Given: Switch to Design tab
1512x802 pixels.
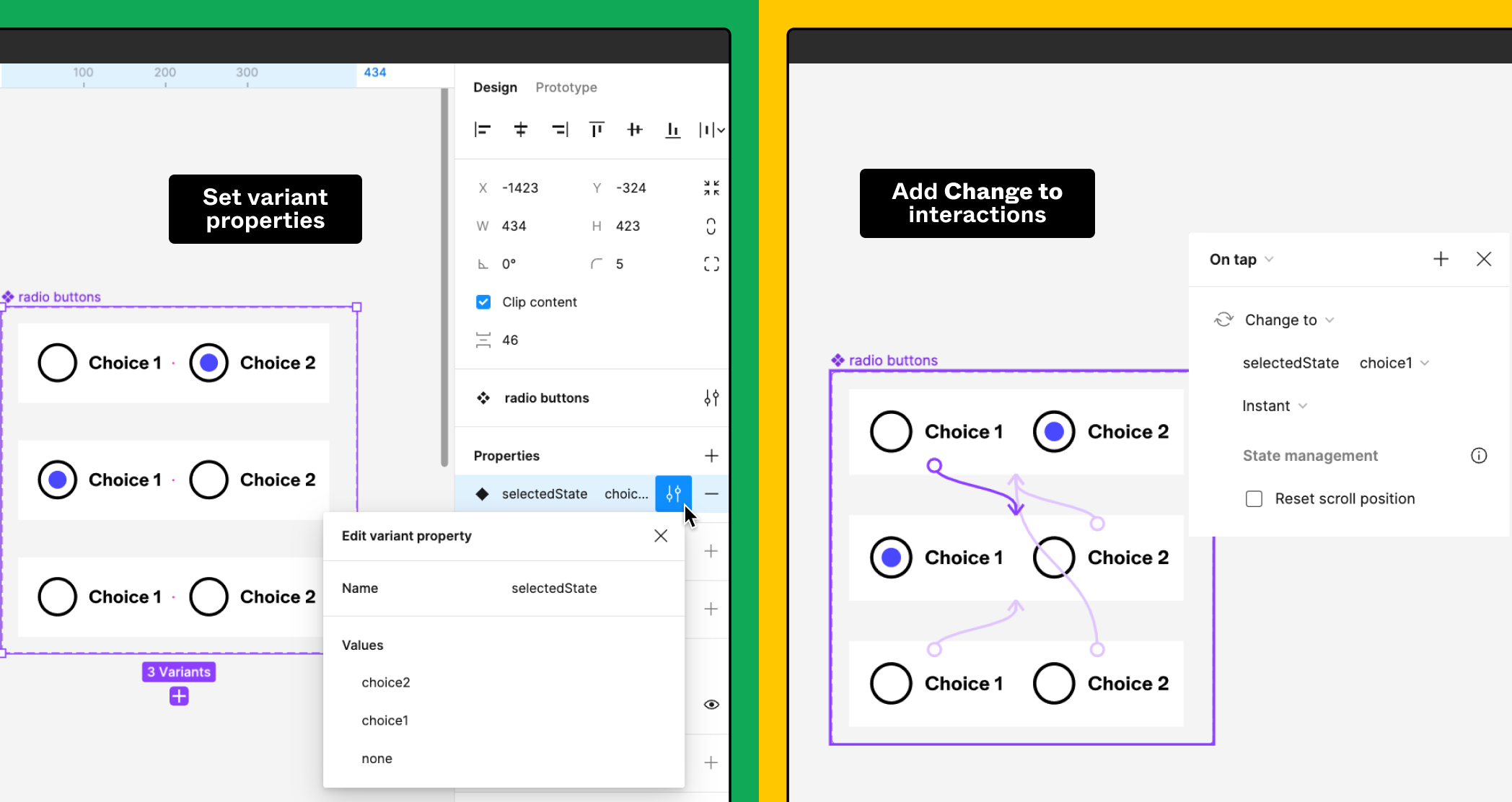Looking at the screenshot, I should point(494,87).
